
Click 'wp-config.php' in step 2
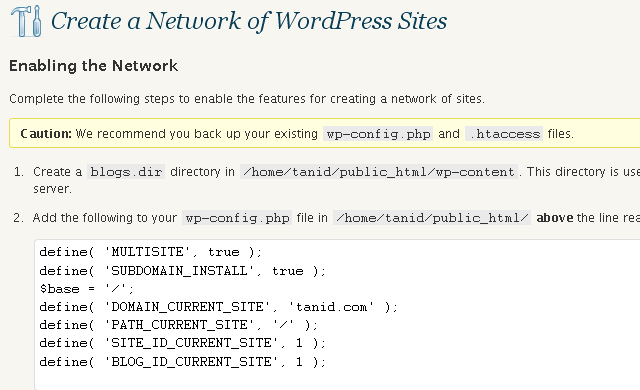[x=237, y=218]
